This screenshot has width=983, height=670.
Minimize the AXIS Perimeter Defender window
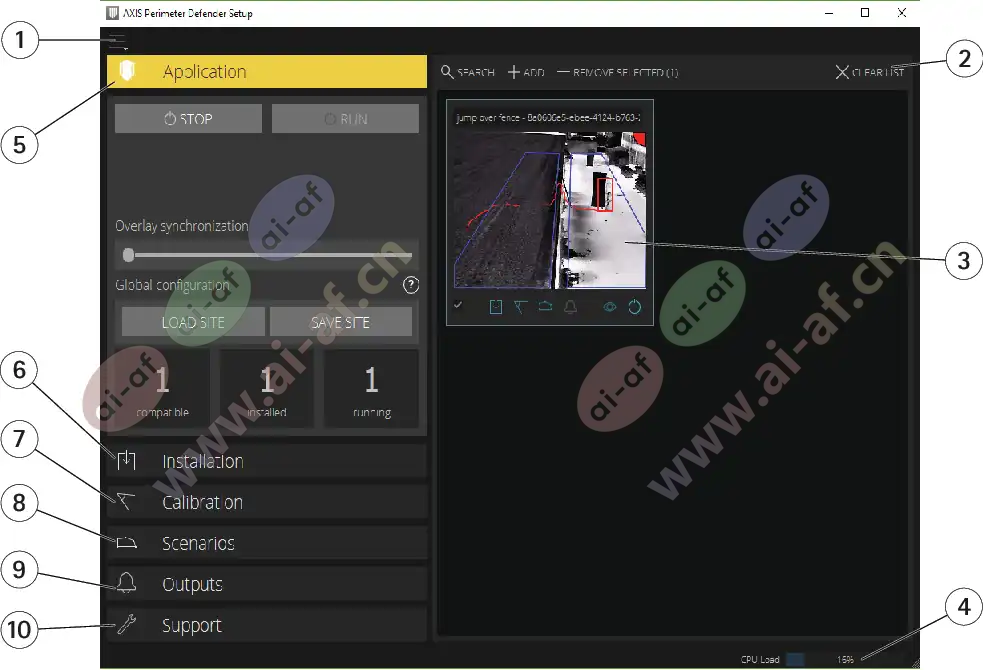829,13
